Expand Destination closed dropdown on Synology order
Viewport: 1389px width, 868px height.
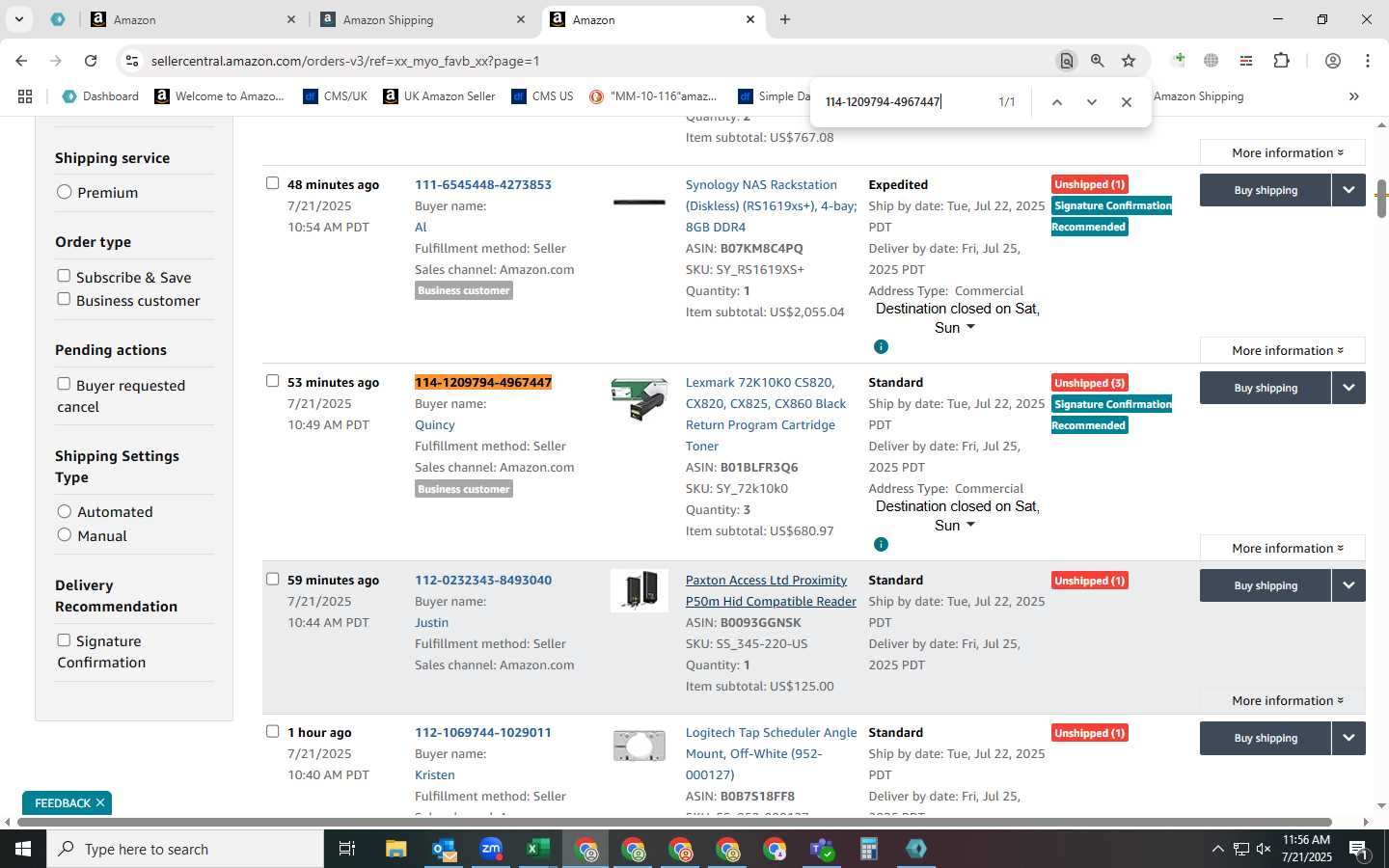(970, 328)
